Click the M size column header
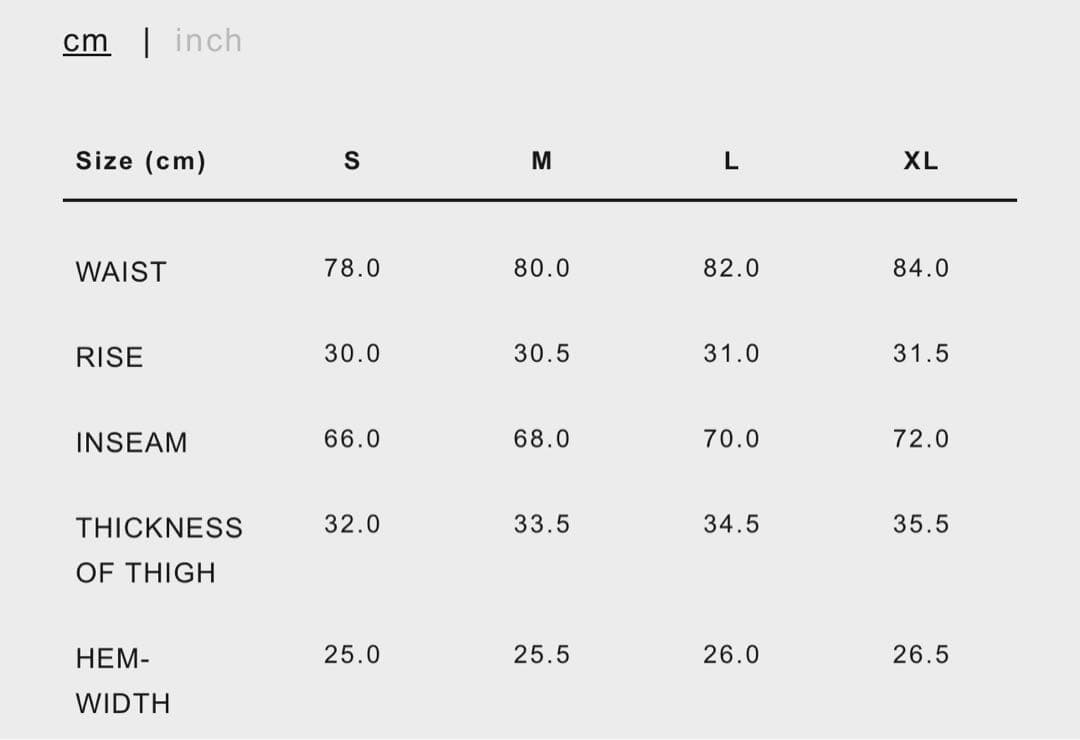Screen dimensions: 1080x740 click(541, 161)
